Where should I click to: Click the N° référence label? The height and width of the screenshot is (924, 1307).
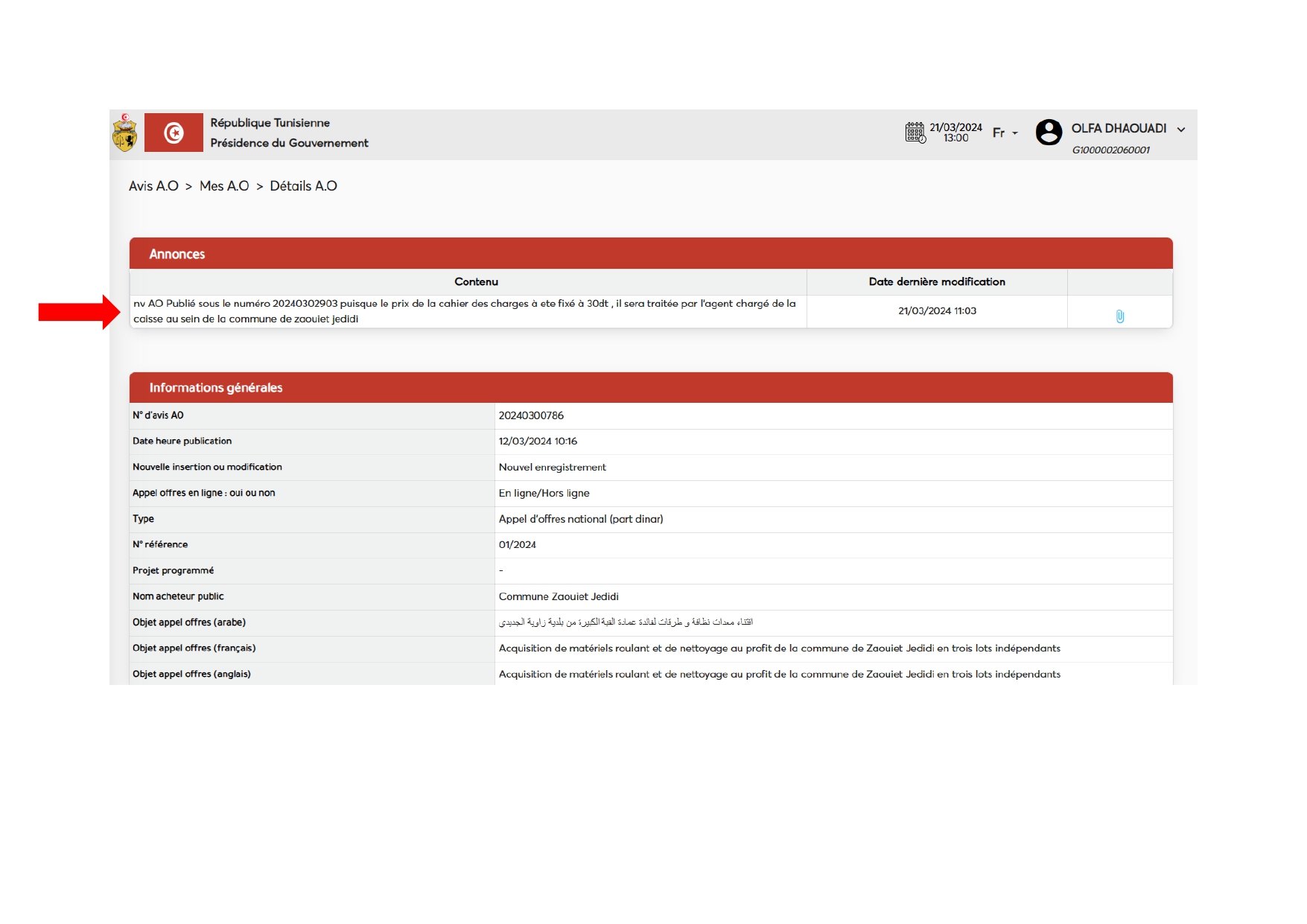pos(160,544)
